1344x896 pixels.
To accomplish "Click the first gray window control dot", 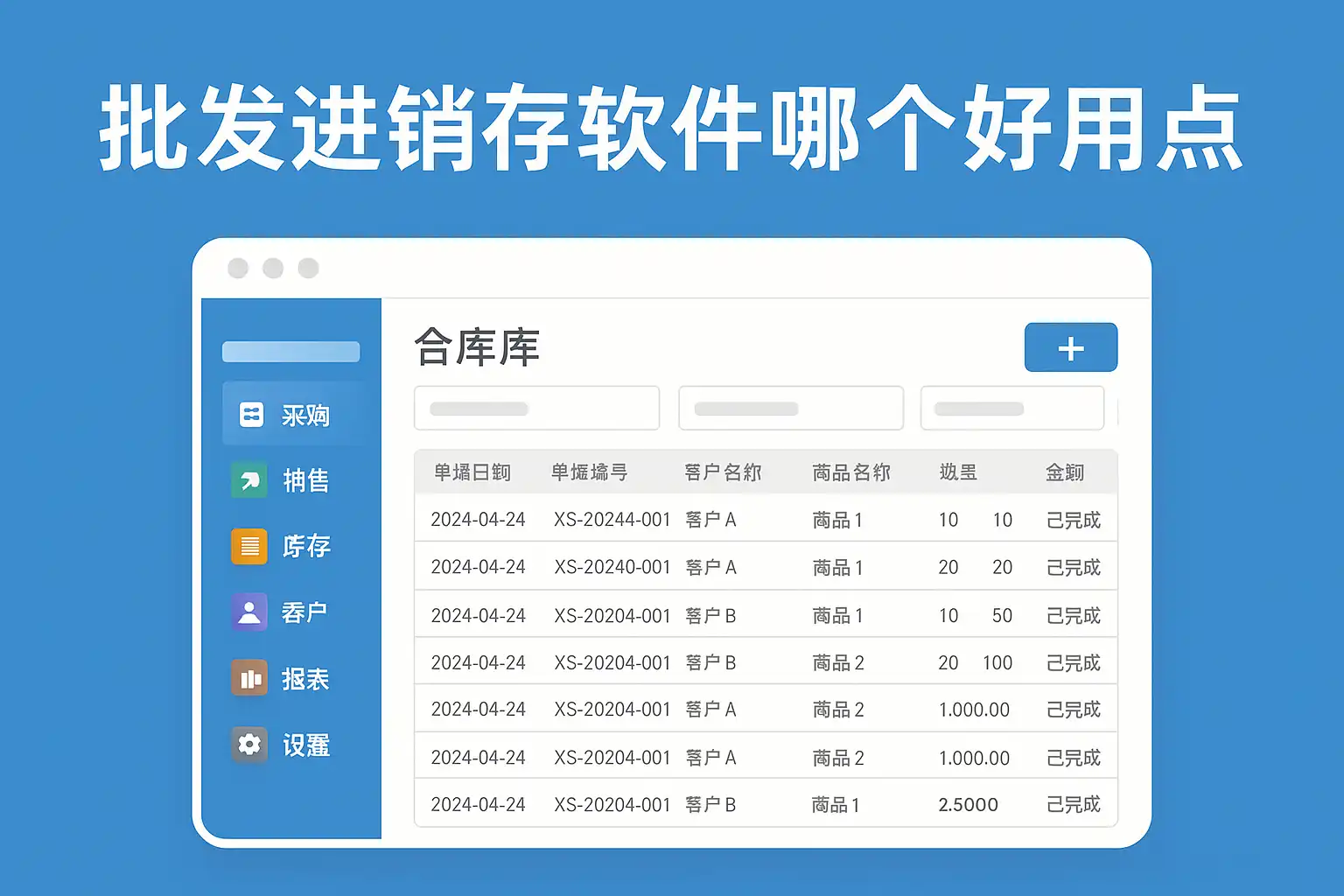I will [x=238, y=268].
